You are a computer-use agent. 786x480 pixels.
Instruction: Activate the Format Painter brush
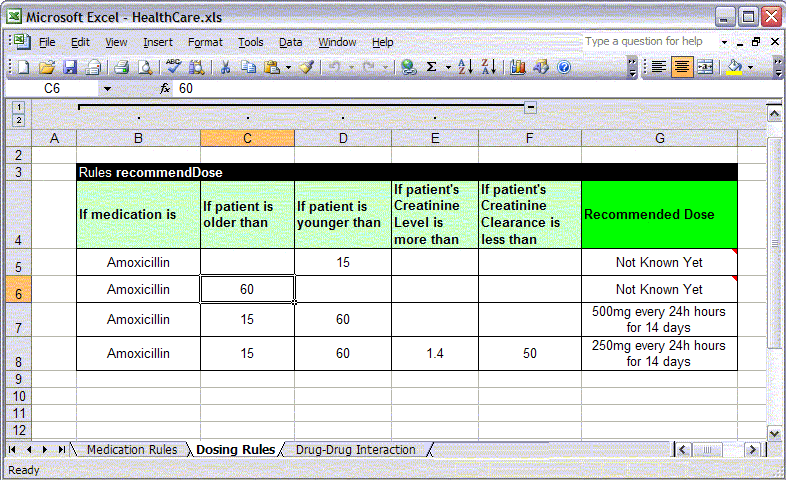click(x=307, y=67)
